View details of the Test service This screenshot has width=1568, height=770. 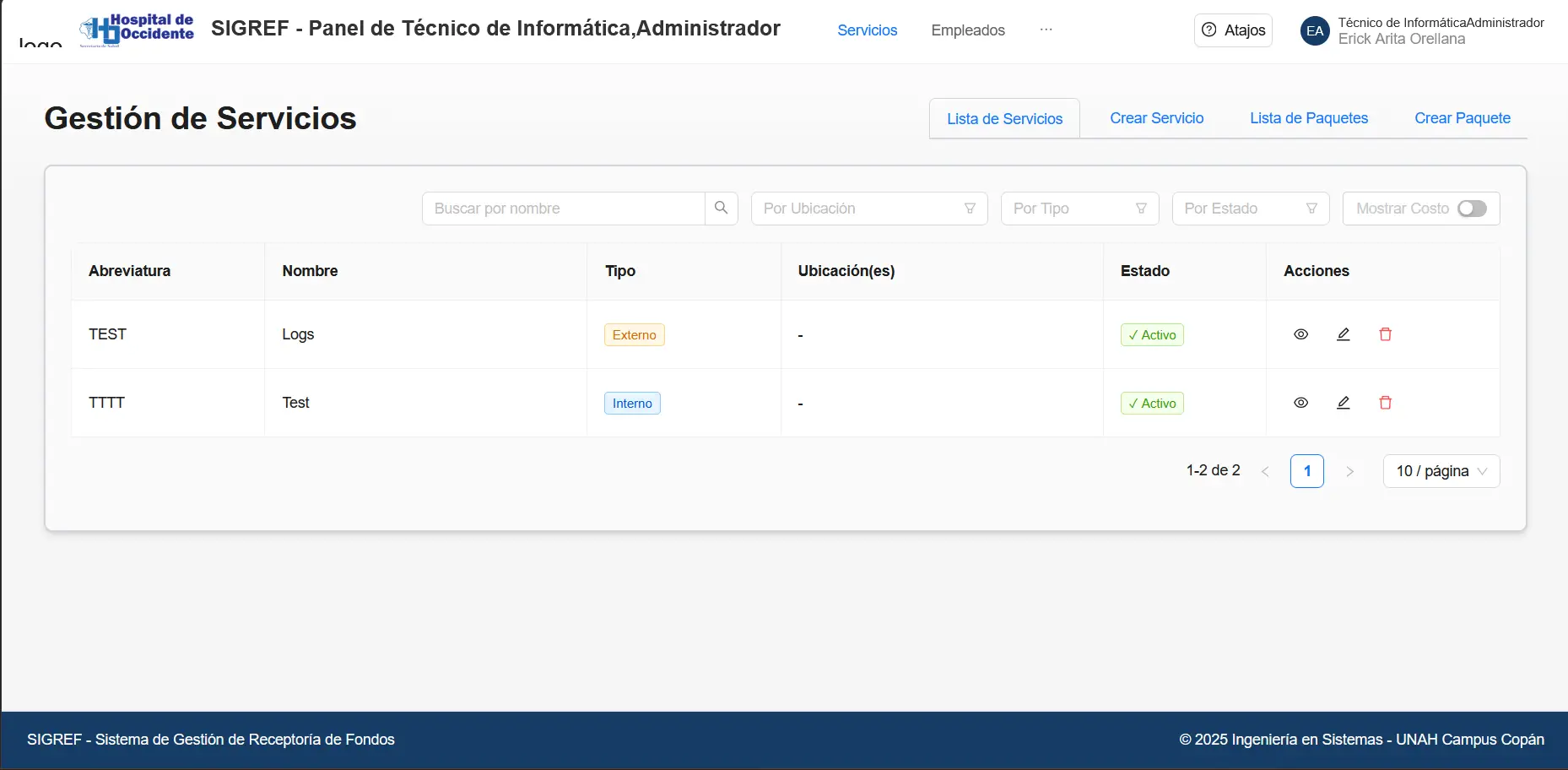tap(1300, 403)
